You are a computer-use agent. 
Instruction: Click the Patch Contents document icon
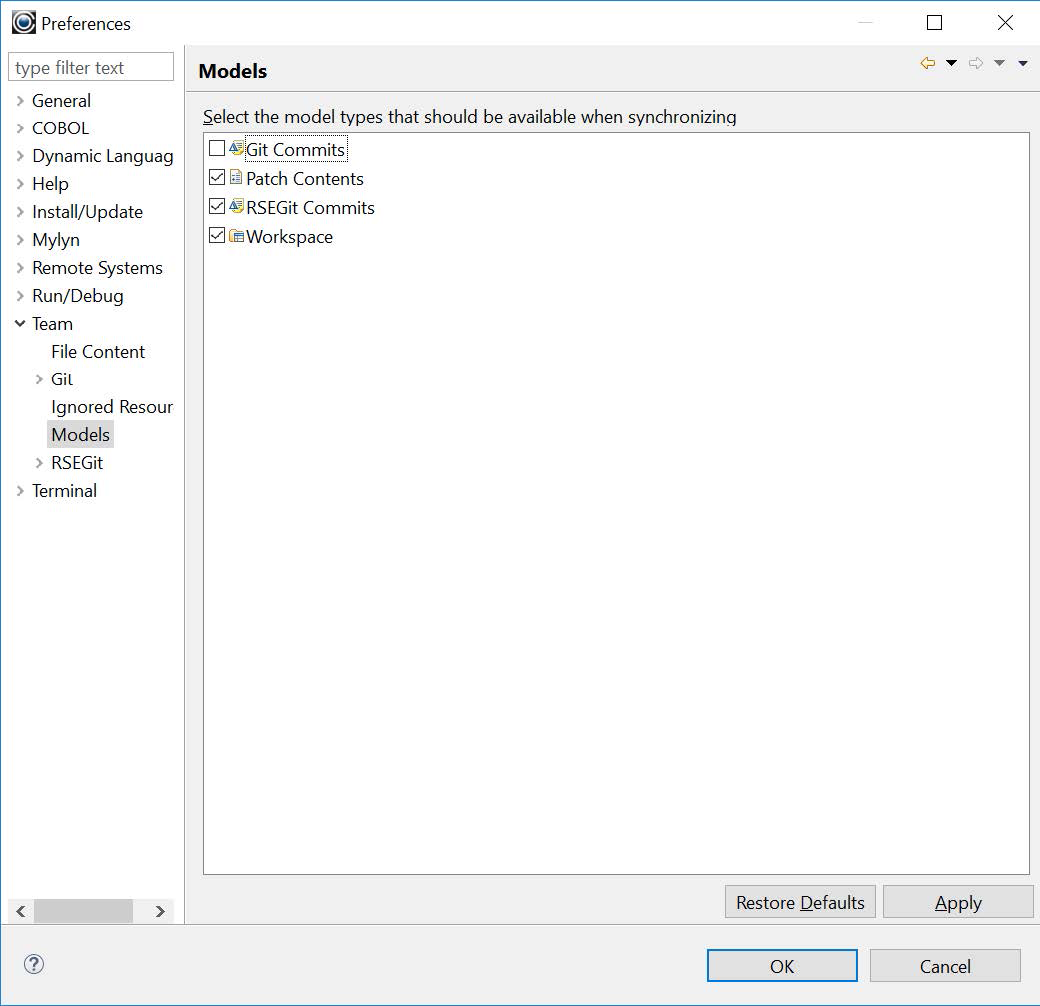[x=237, y=178]
